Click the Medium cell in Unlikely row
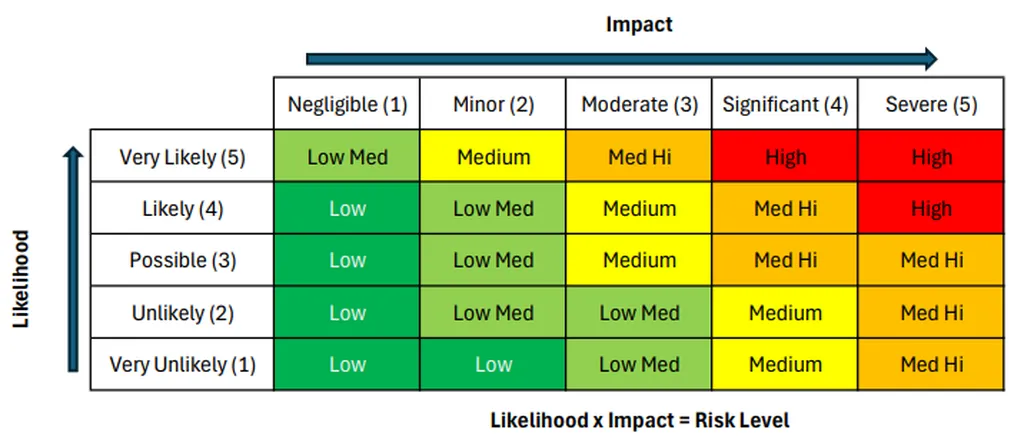The width and height of the screenshot is (1024, 446). (x=785, y=313)
